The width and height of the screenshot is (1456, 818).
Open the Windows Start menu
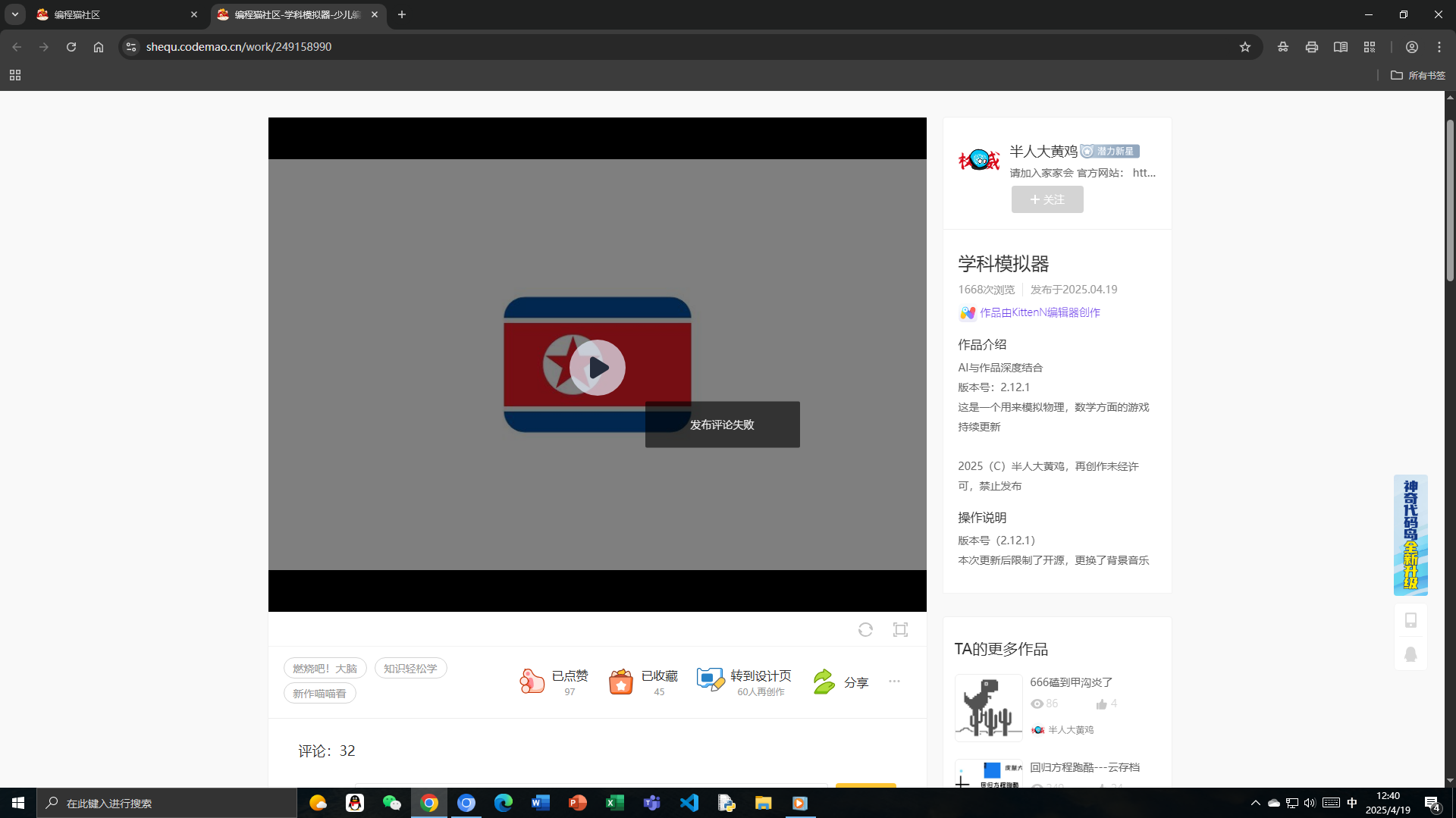[x=18, y=803]
